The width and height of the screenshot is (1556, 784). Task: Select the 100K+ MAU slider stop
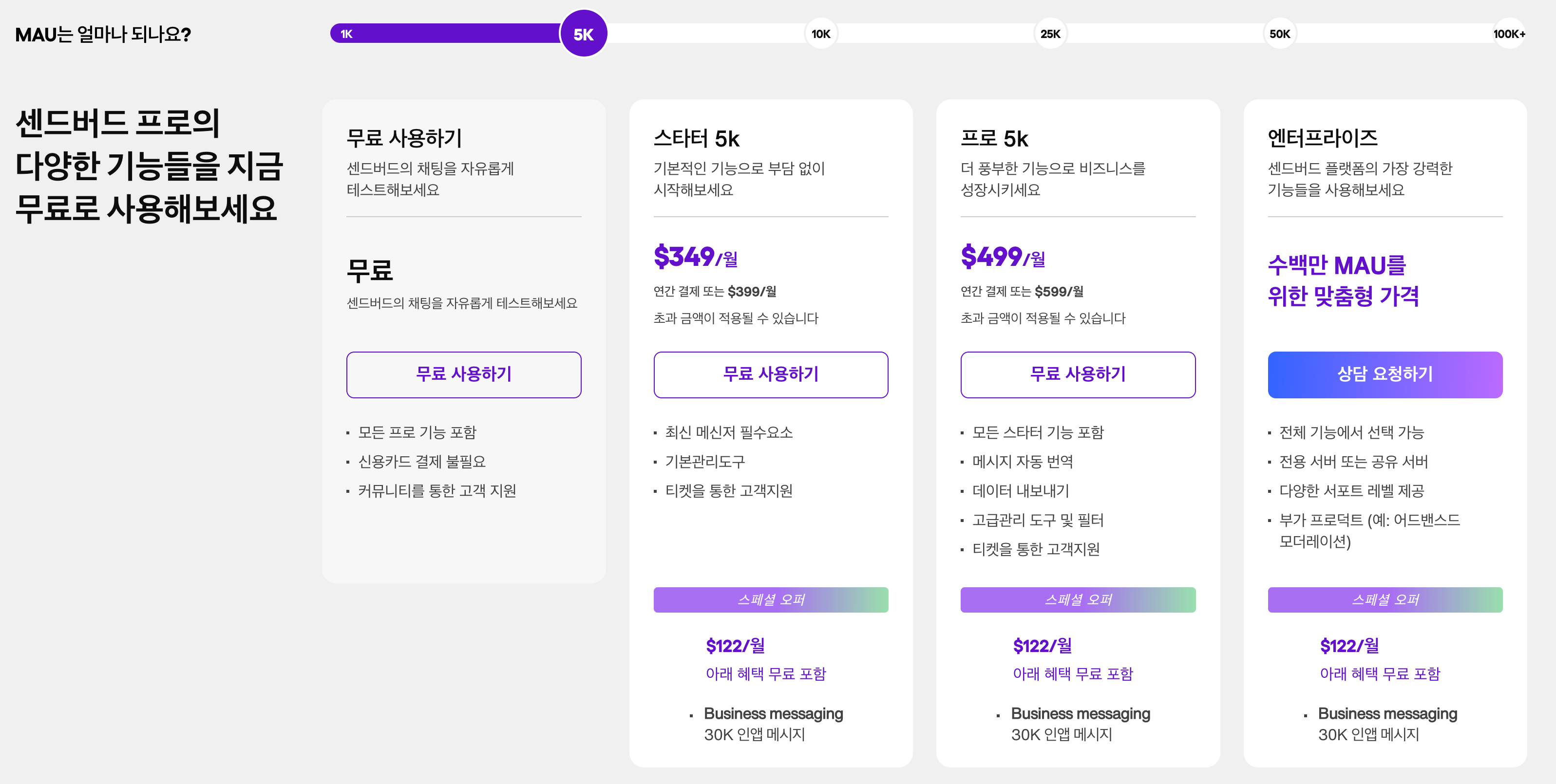point(1508,34)
